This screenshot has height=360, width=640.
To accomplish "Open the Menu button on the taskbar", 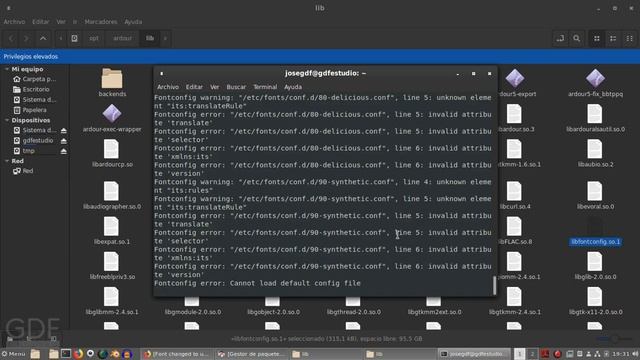I will [x=13, y=354].
